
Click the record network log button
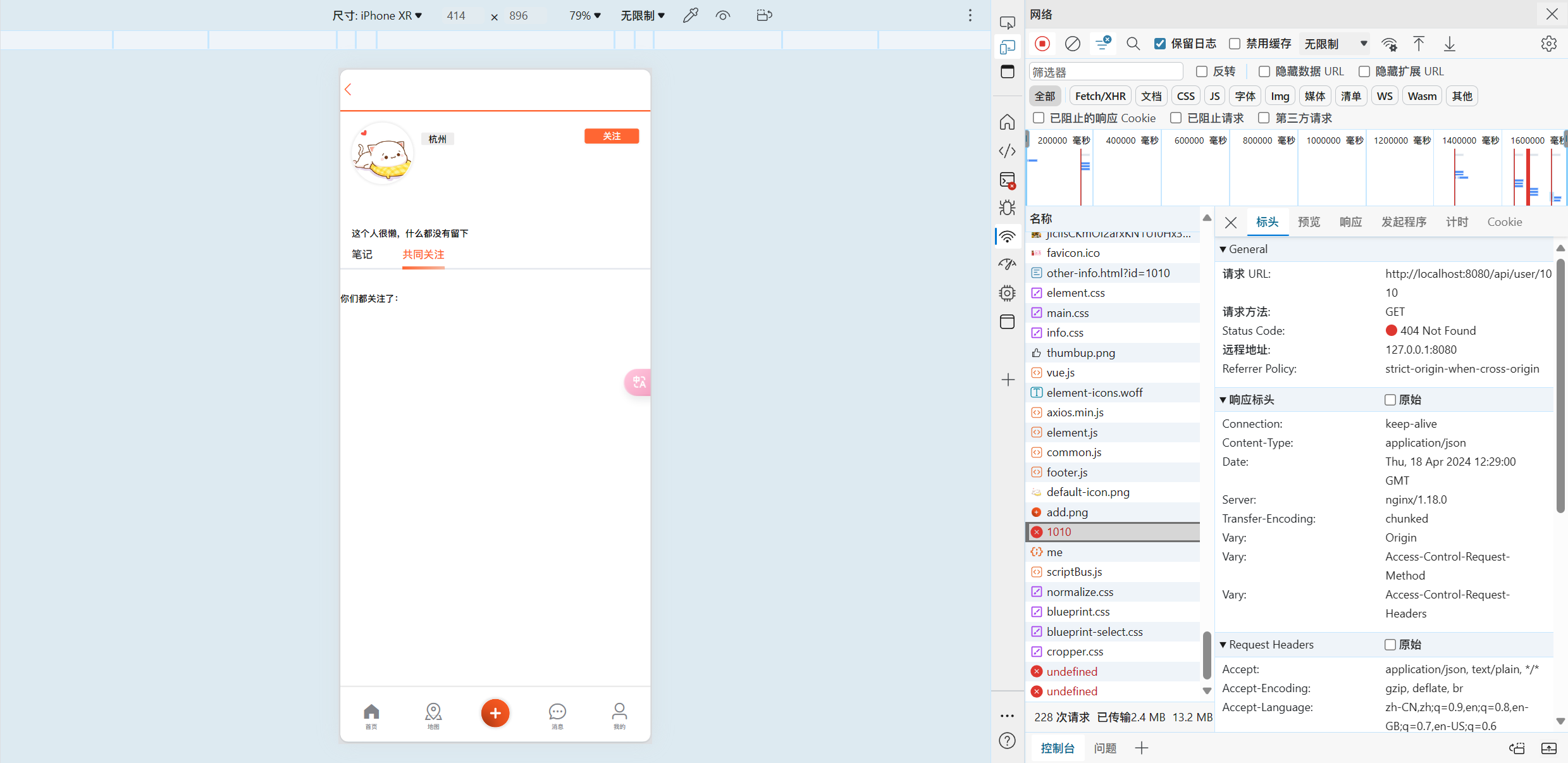1042,44
